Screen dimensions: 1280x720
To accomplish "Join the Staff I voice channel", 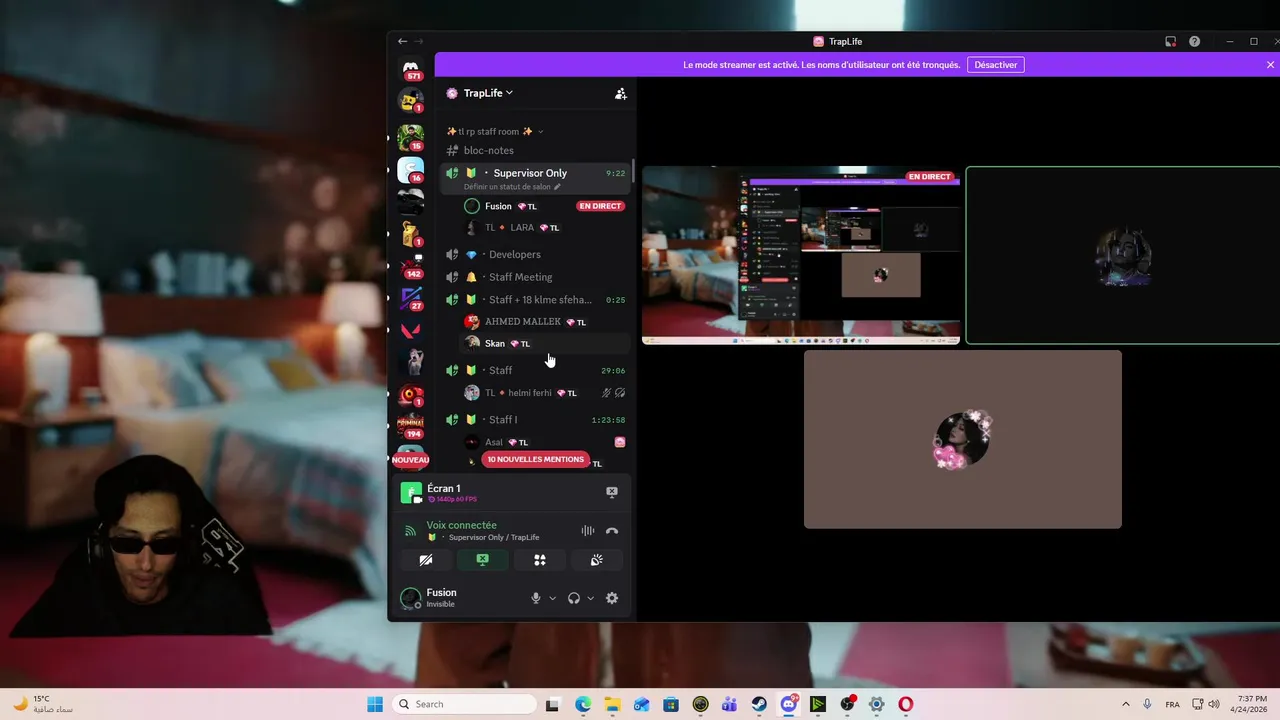I will (x=535, y=419).
